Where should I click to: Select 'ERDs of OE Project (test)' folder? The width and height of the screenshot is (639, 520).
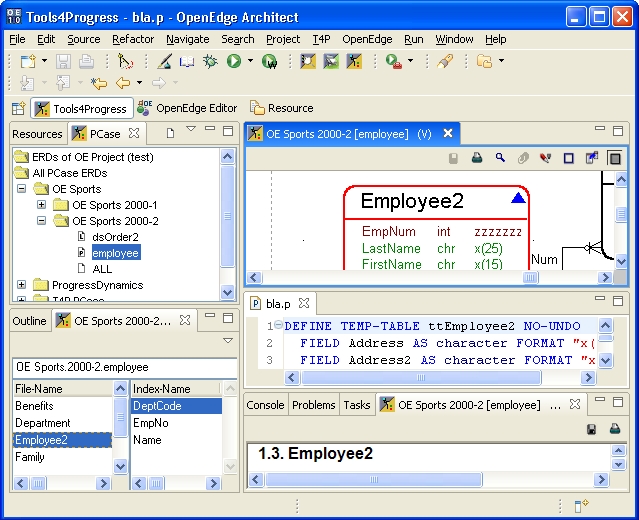(93, 157)
